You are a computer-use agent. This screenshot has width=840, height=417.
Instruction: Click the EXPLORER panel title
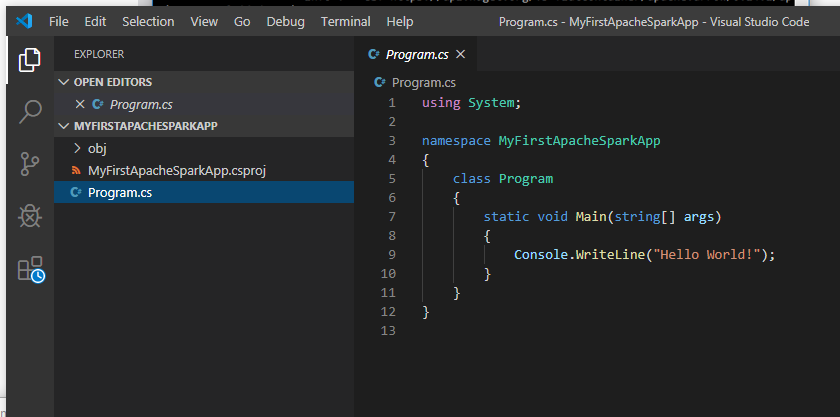tap(99, 54)
